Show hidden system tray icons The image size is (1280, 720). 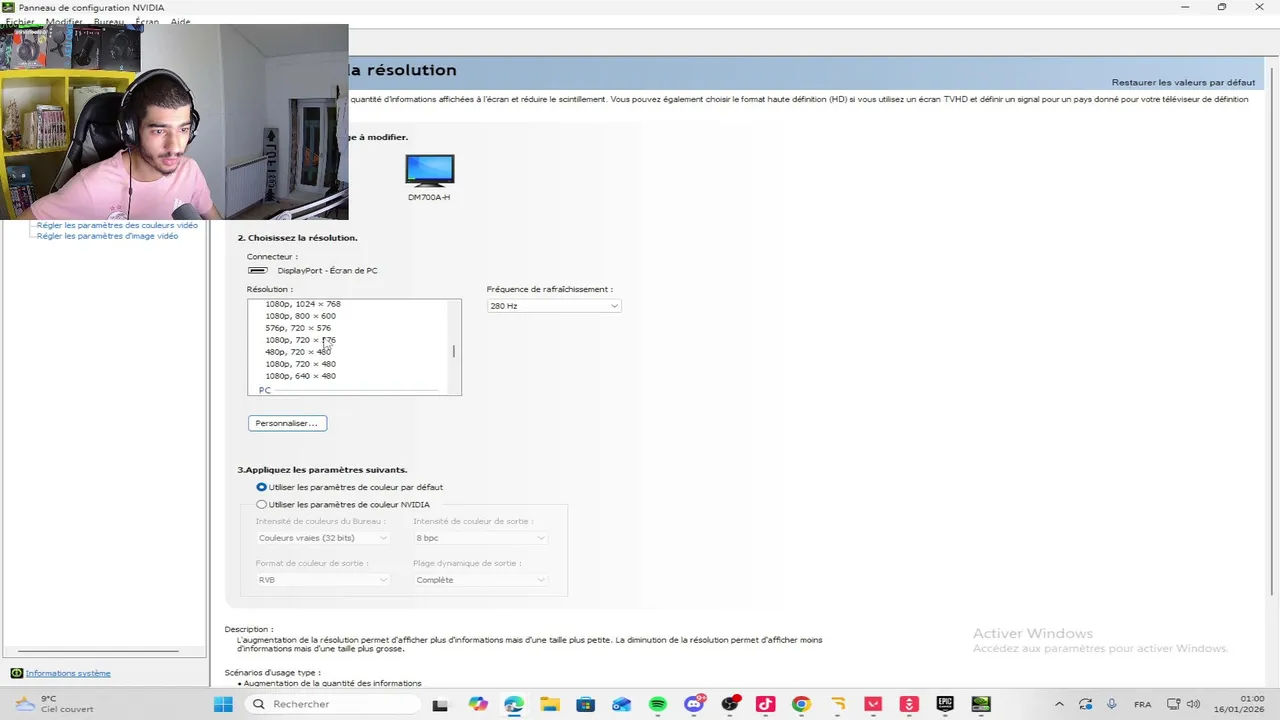(x=1059, y=704)
